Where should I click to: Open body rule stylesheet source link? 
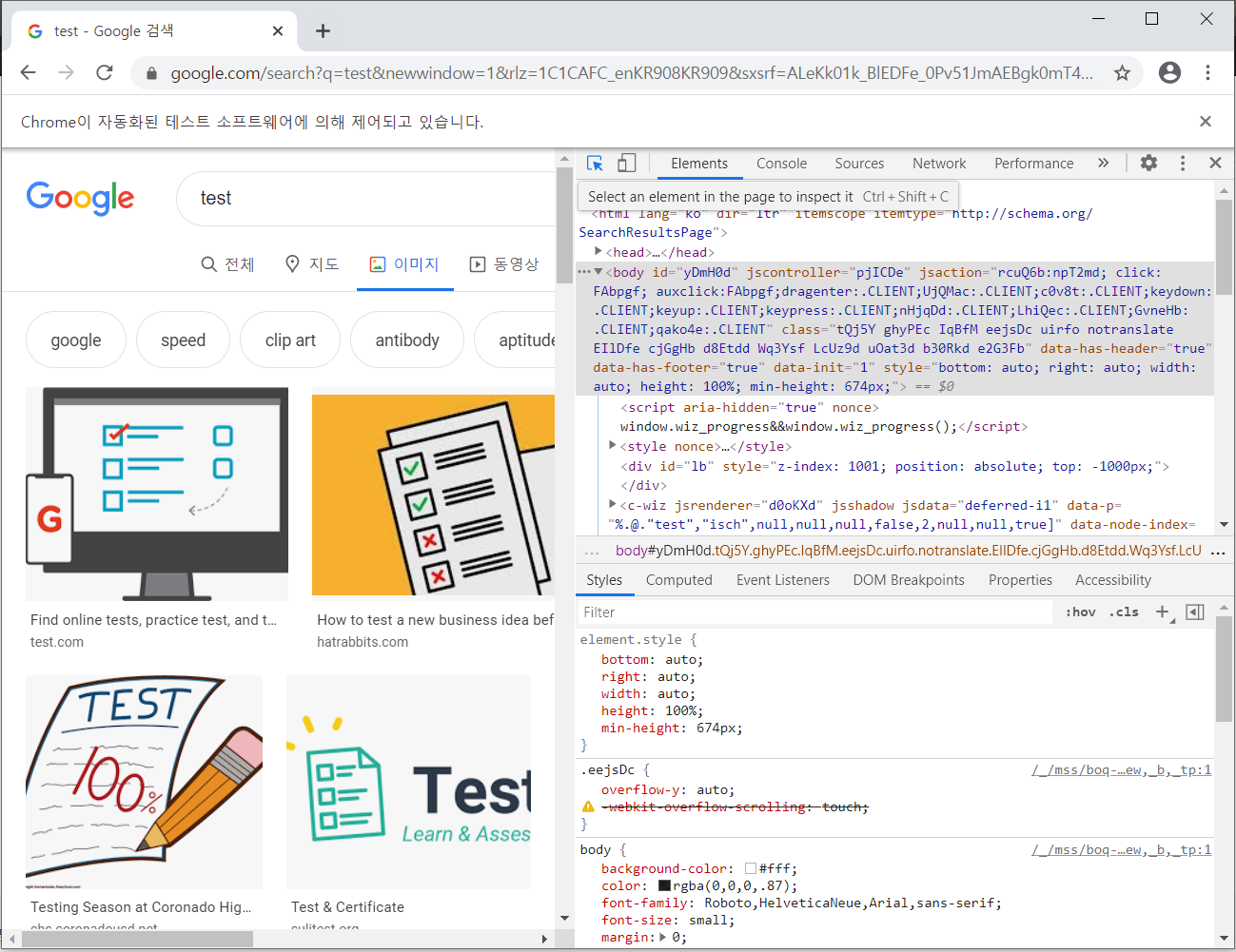point(1122,850)
